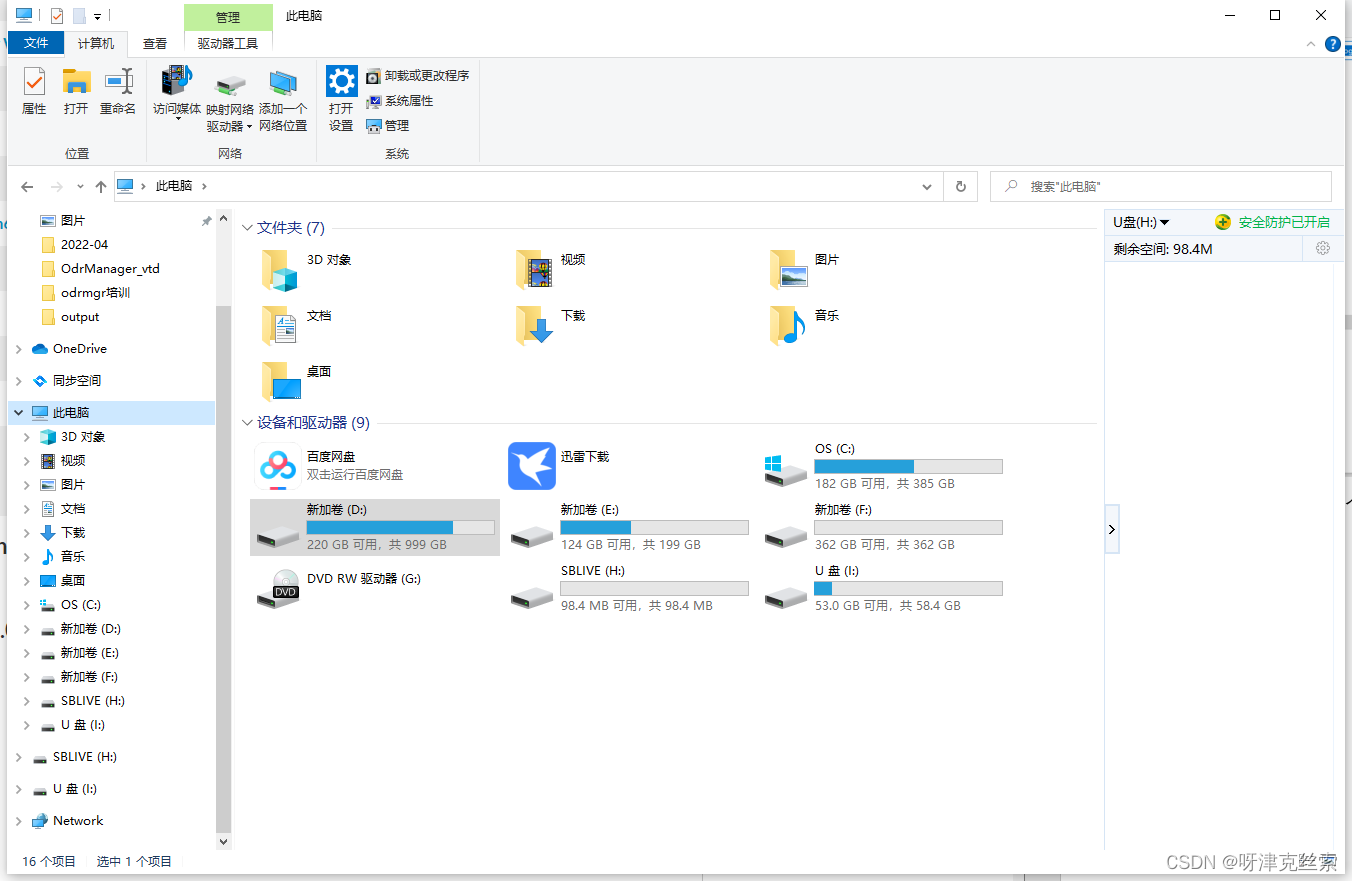
Task: Click Network in navigation pane
Action: pyautogui.click(x=78, y=821)
